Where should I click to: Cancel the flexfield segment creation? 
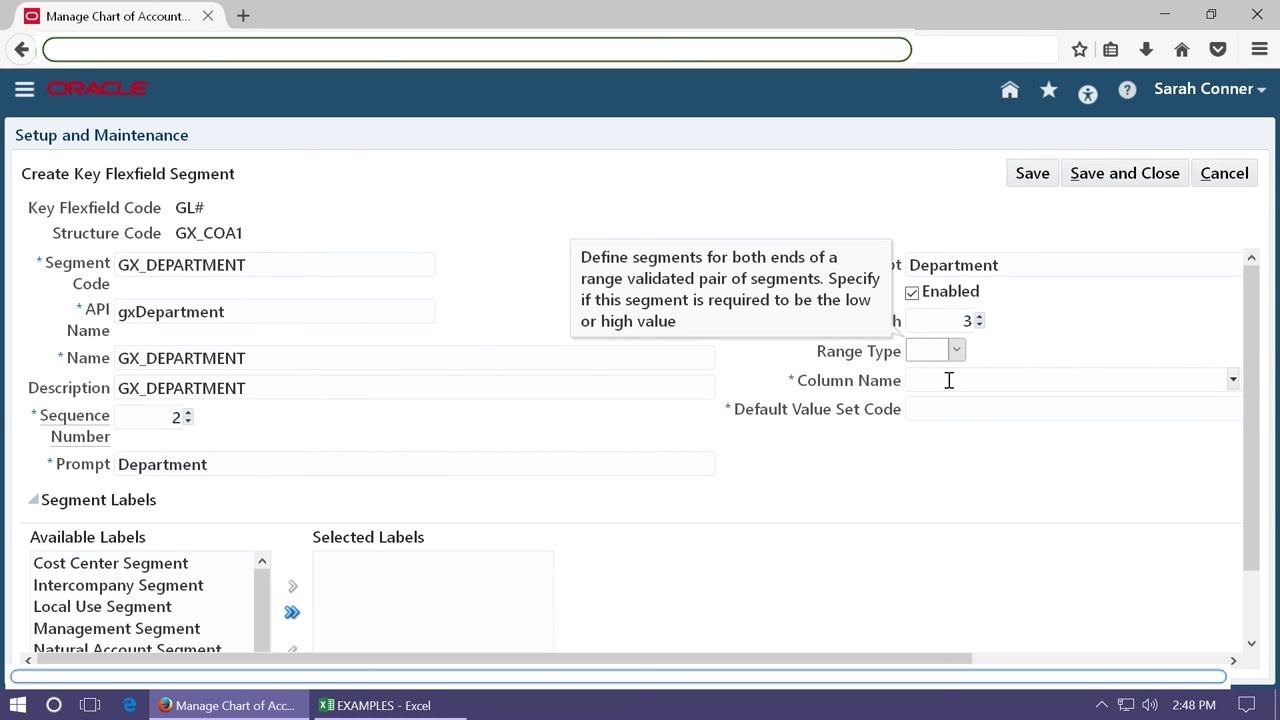[x=1224, y=173]
